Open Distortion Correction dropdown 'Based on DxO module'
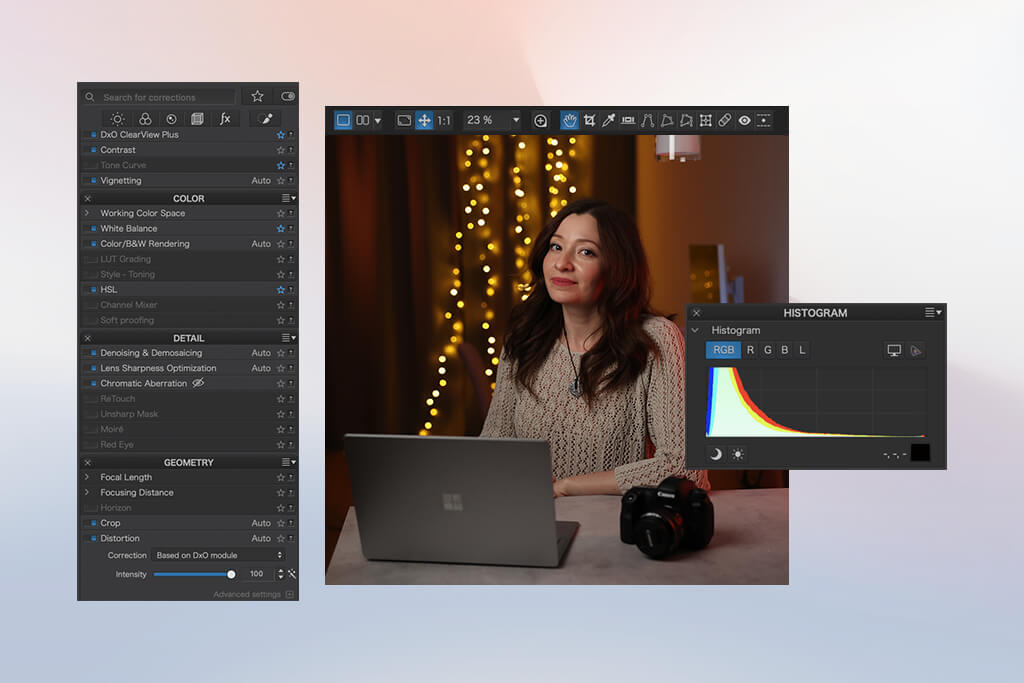 pyautogui.click(x=219, y=555)
